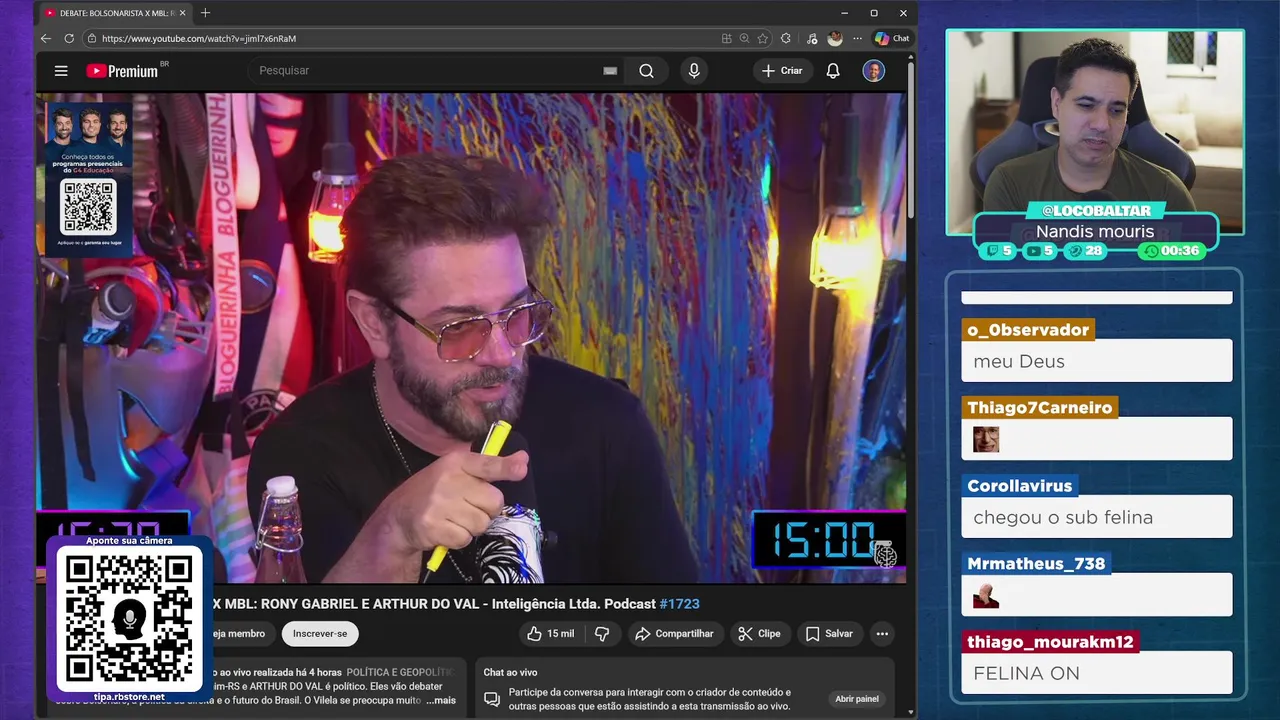
Task: Start voice search with microphone icon
Action: coord(694,71)
